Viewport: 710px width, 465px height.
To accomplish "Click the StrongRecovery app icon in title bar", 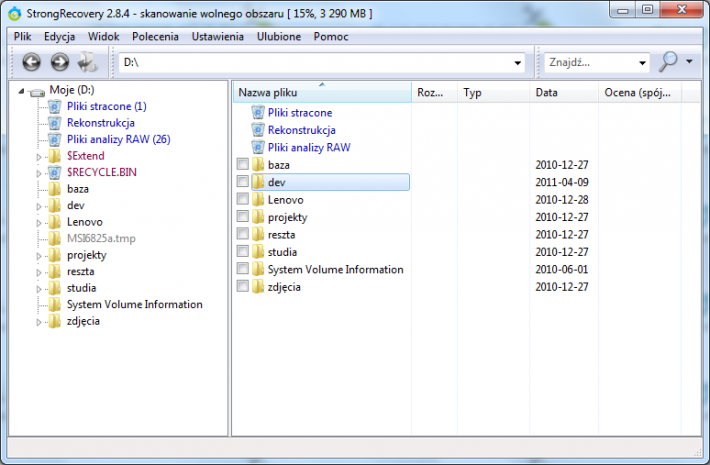I will (x=14, y=14).
